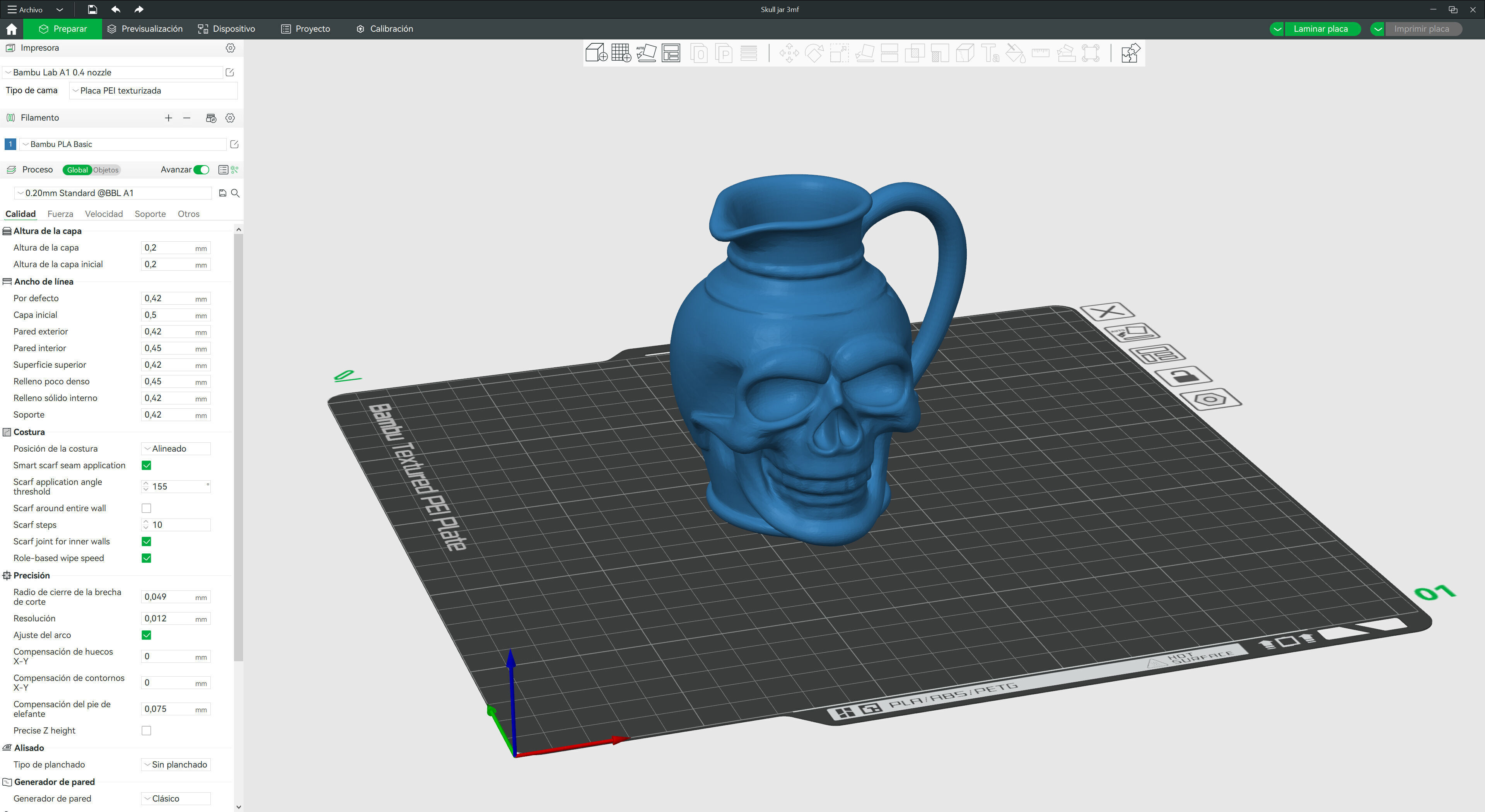Select the Measure ruler tool
This screenshot has height=812, width=1485.
pos(1040,54)
